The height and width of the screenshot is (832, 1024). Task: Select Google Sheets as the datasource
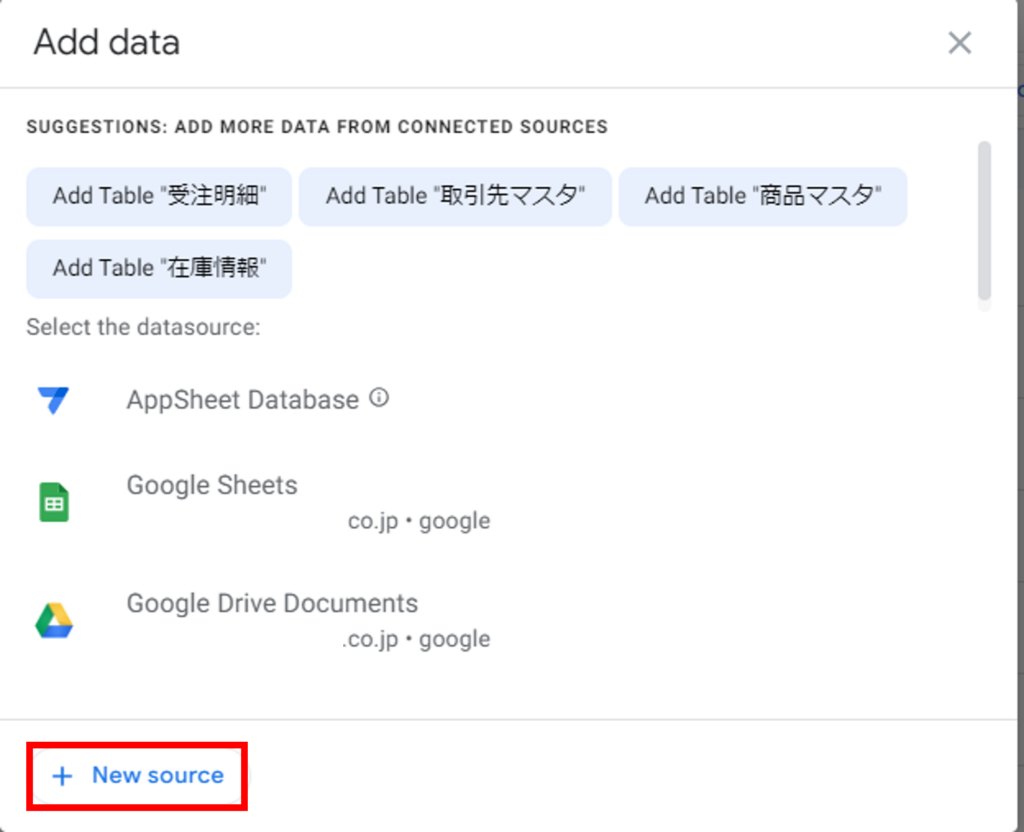[x=211, y=485]
